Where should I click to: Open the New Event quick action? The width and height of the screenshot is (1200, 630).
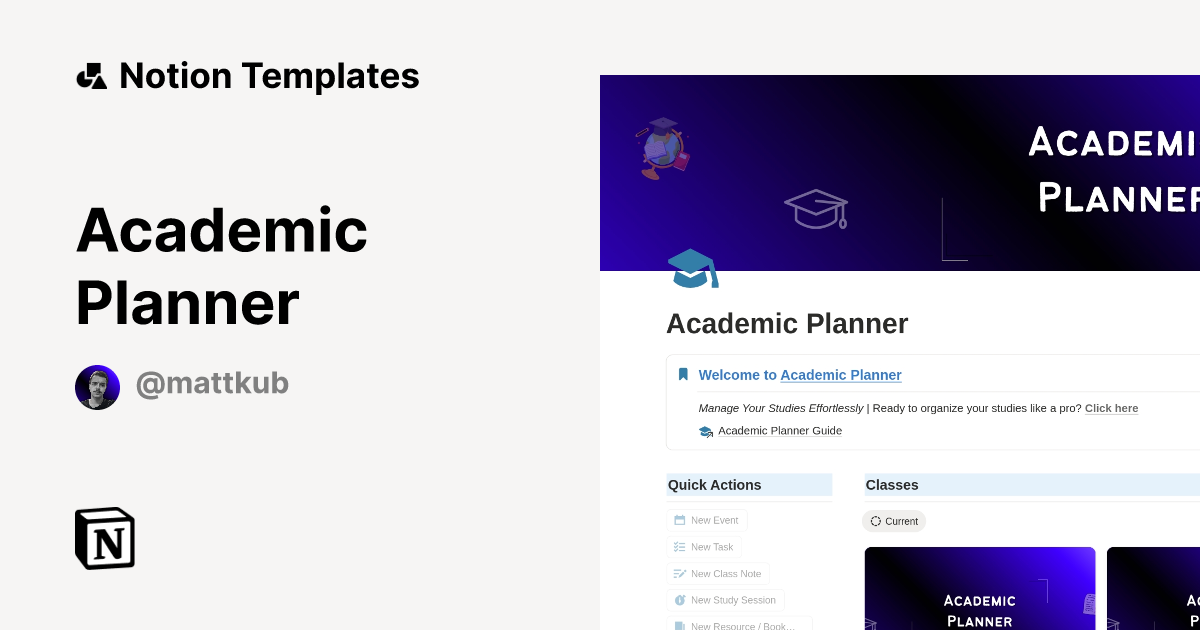[x=707, y=520]
